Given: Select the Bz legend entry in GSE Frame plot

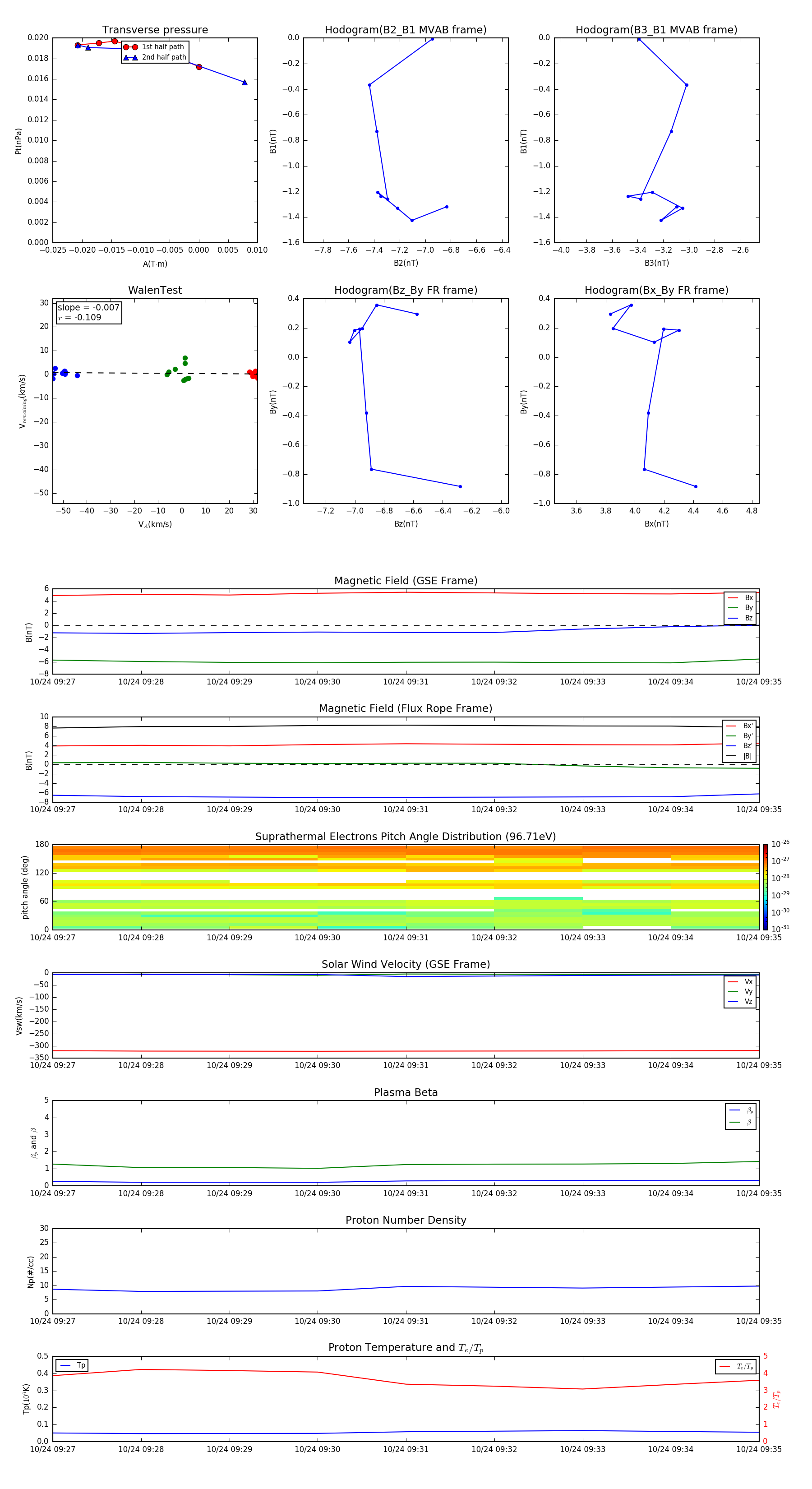Looking at the screenshot, I should pyautogui.click(x=740, y=618).
